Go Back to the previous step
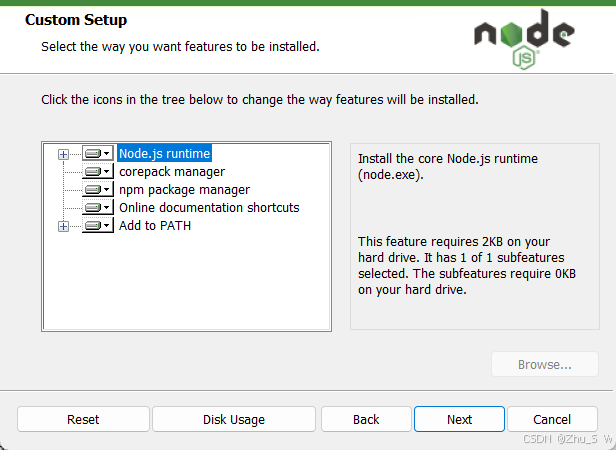The width and height of the screenshot is (616, 450). [366, 419]
